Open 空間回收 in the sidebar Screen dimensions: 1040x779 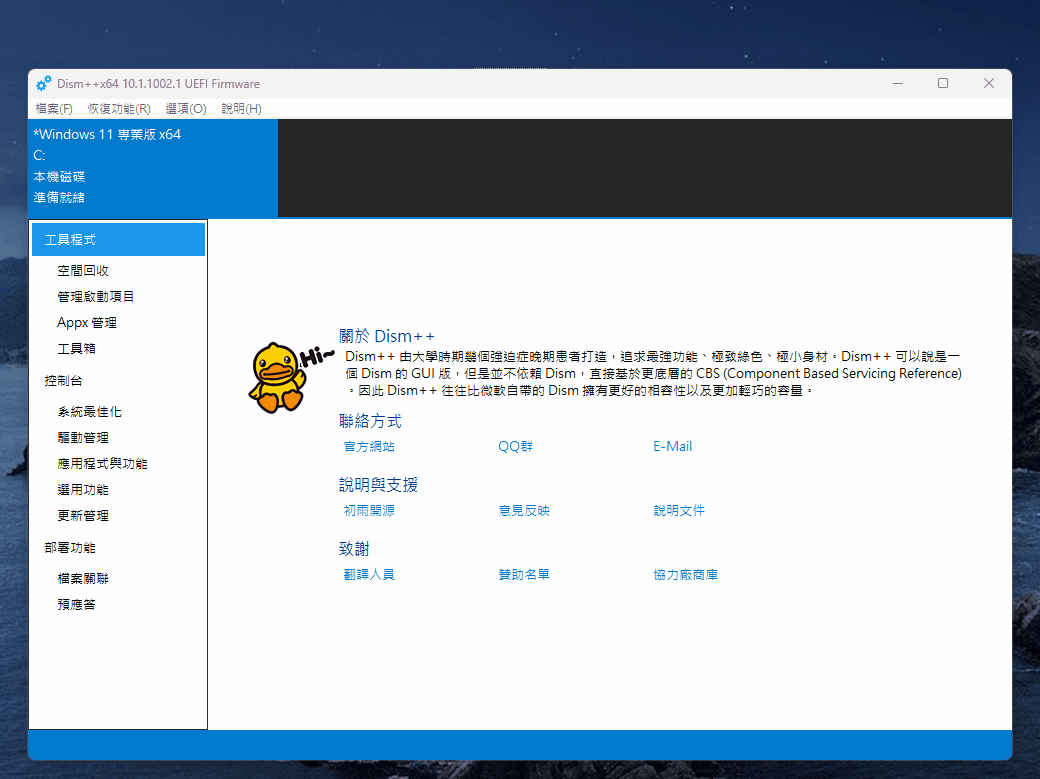83,271
